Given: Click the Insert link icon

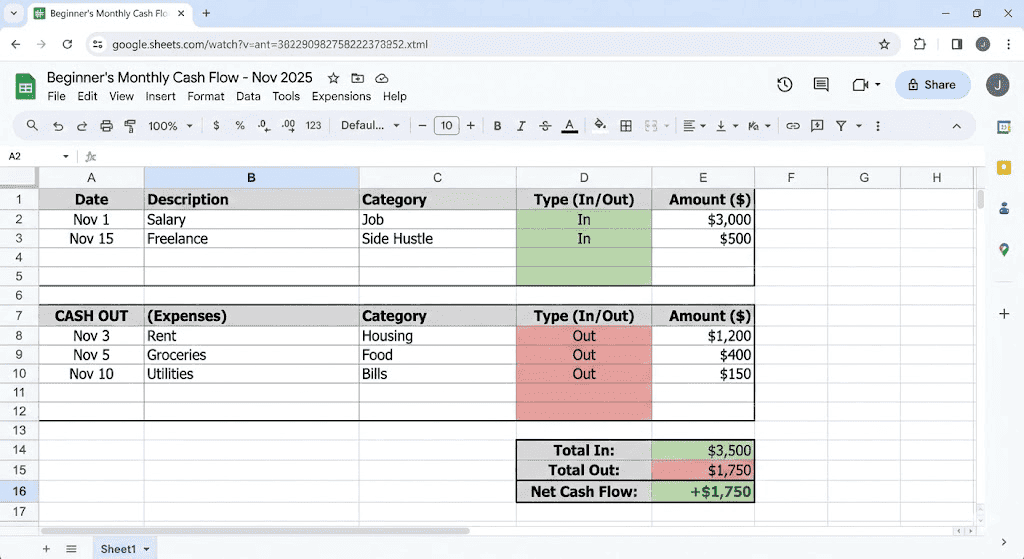Looking at the screenshot, I should click(793, 126).
